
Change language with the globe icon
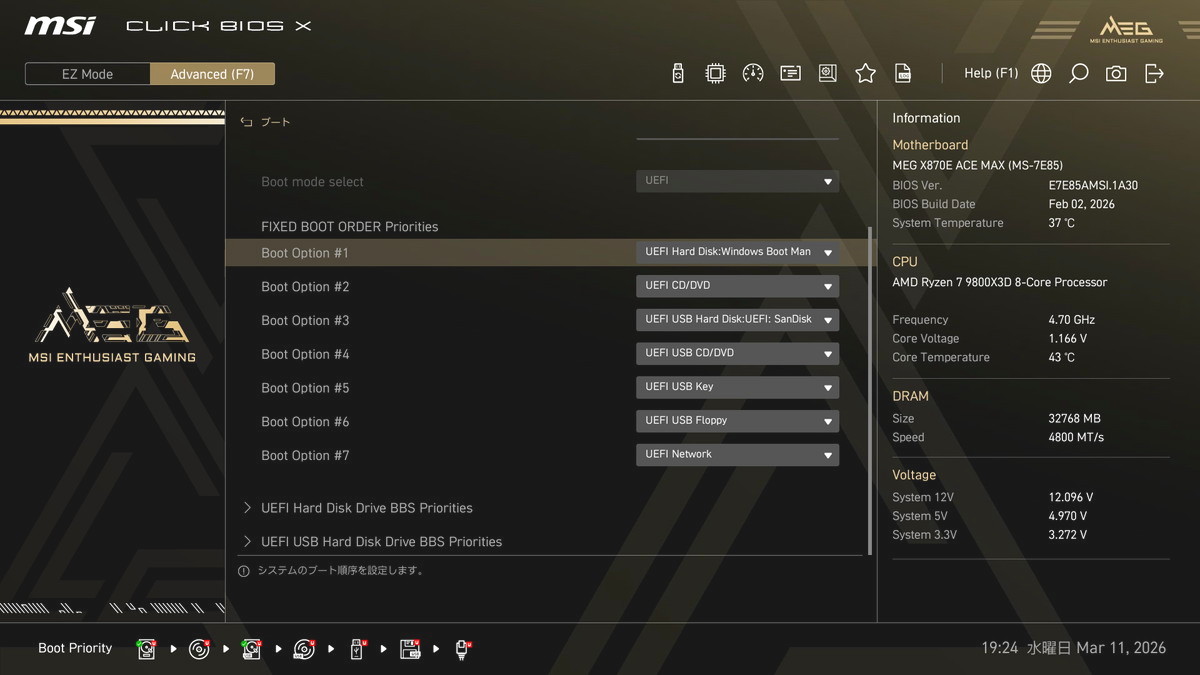click(1041, 73)
